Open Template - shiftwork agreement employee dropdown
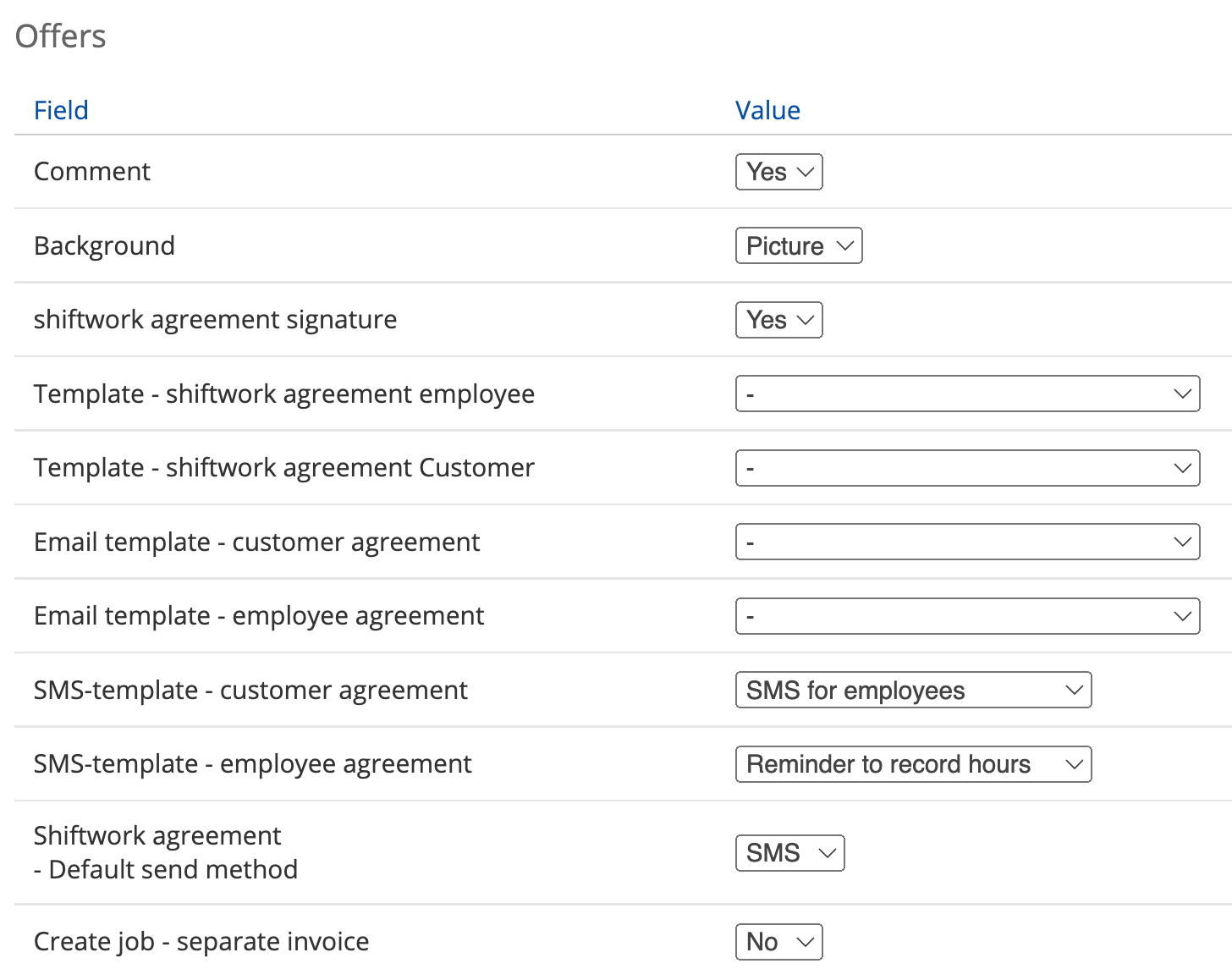 point(967,394)
